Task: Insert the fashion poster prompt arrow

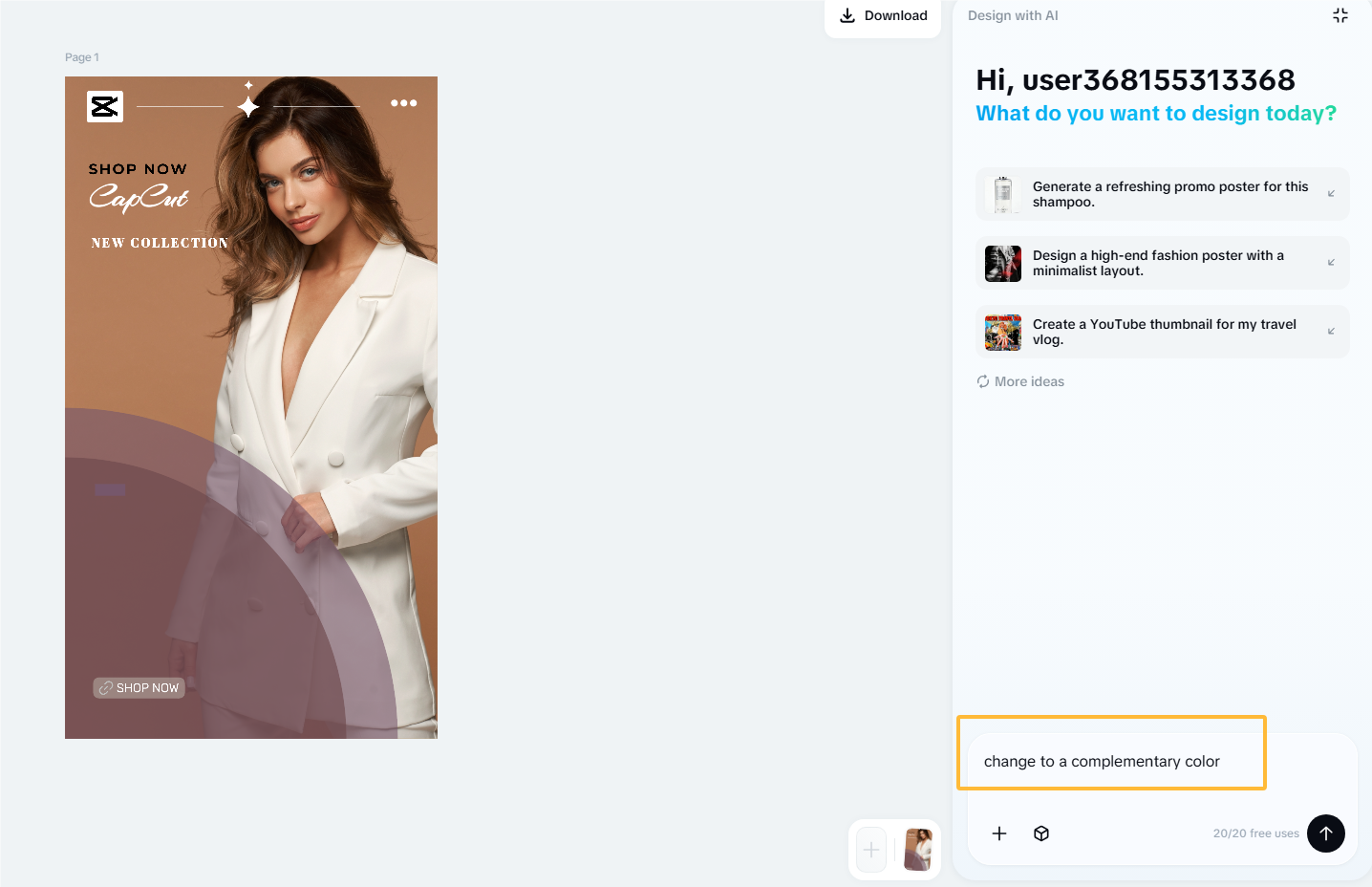Action: click(x=1332, y=262)
